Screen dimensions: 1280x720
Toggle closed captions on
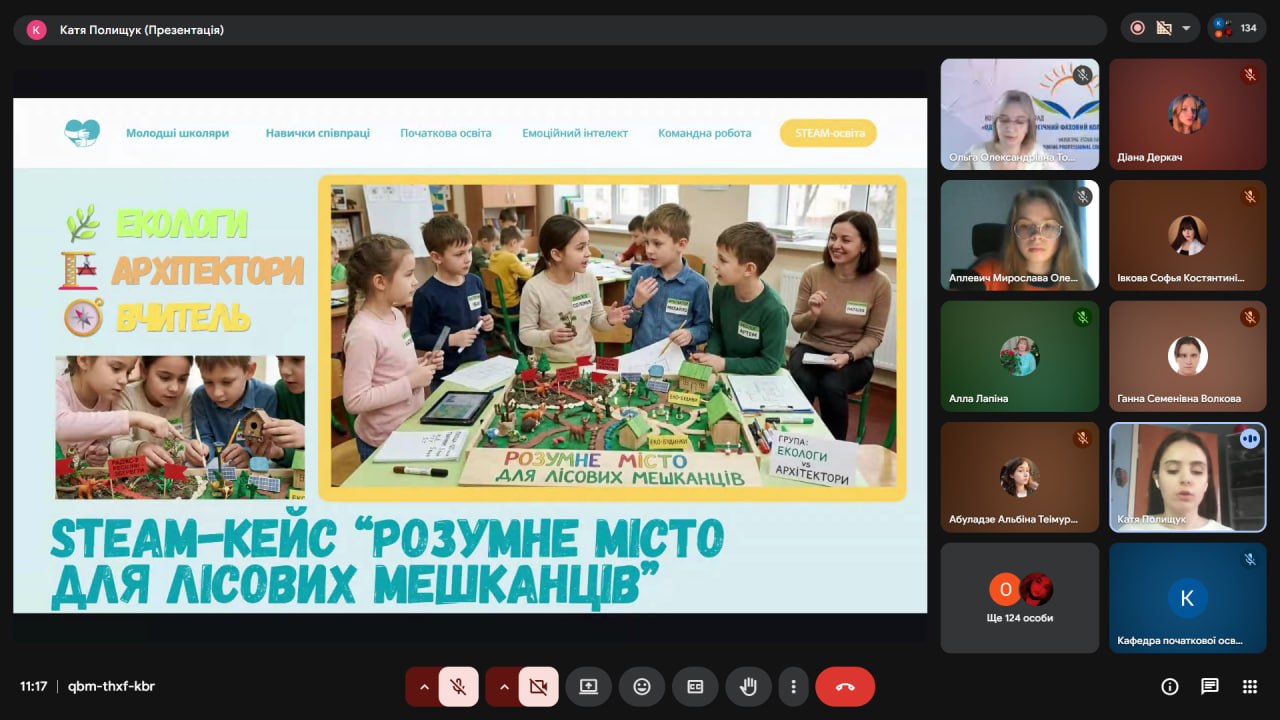tap(695, 687)
